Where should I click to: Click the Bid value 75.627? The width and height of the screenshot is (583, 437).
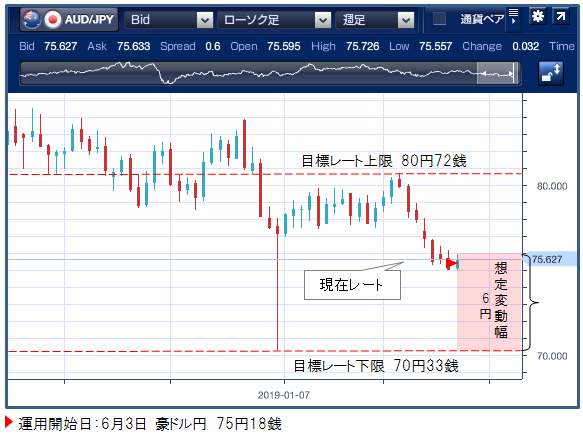(61, 46)
